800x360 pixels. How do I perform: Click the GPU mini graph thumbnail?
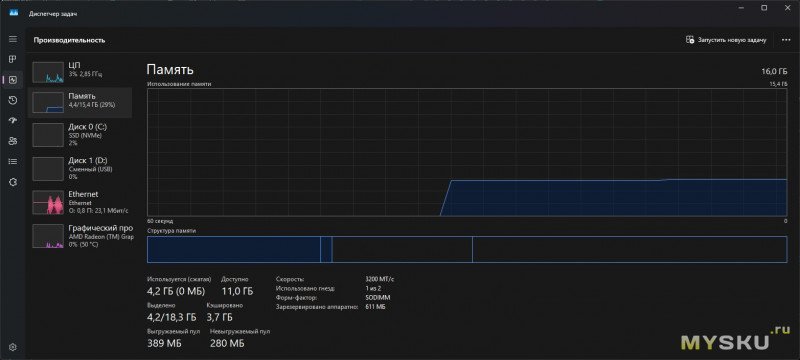point(48,237)
